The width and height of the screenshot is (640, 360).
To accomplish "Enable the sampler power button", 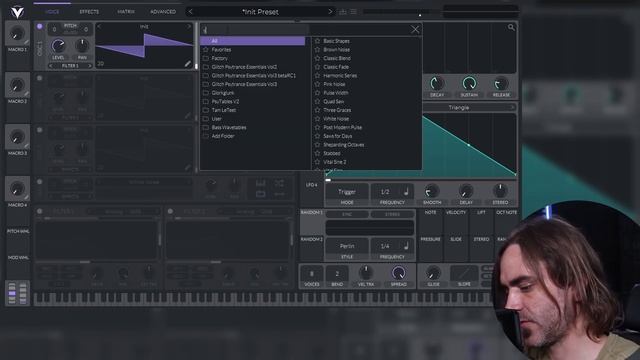I will 40,182.
